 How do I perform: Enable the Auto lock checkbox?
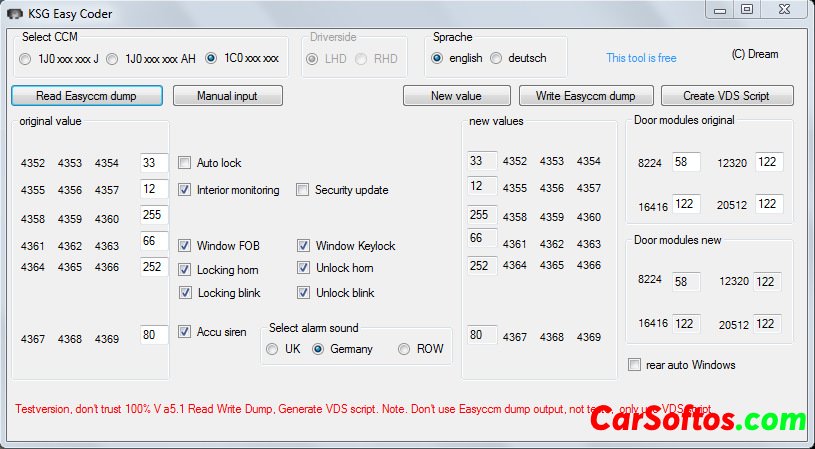click(185, 163)
